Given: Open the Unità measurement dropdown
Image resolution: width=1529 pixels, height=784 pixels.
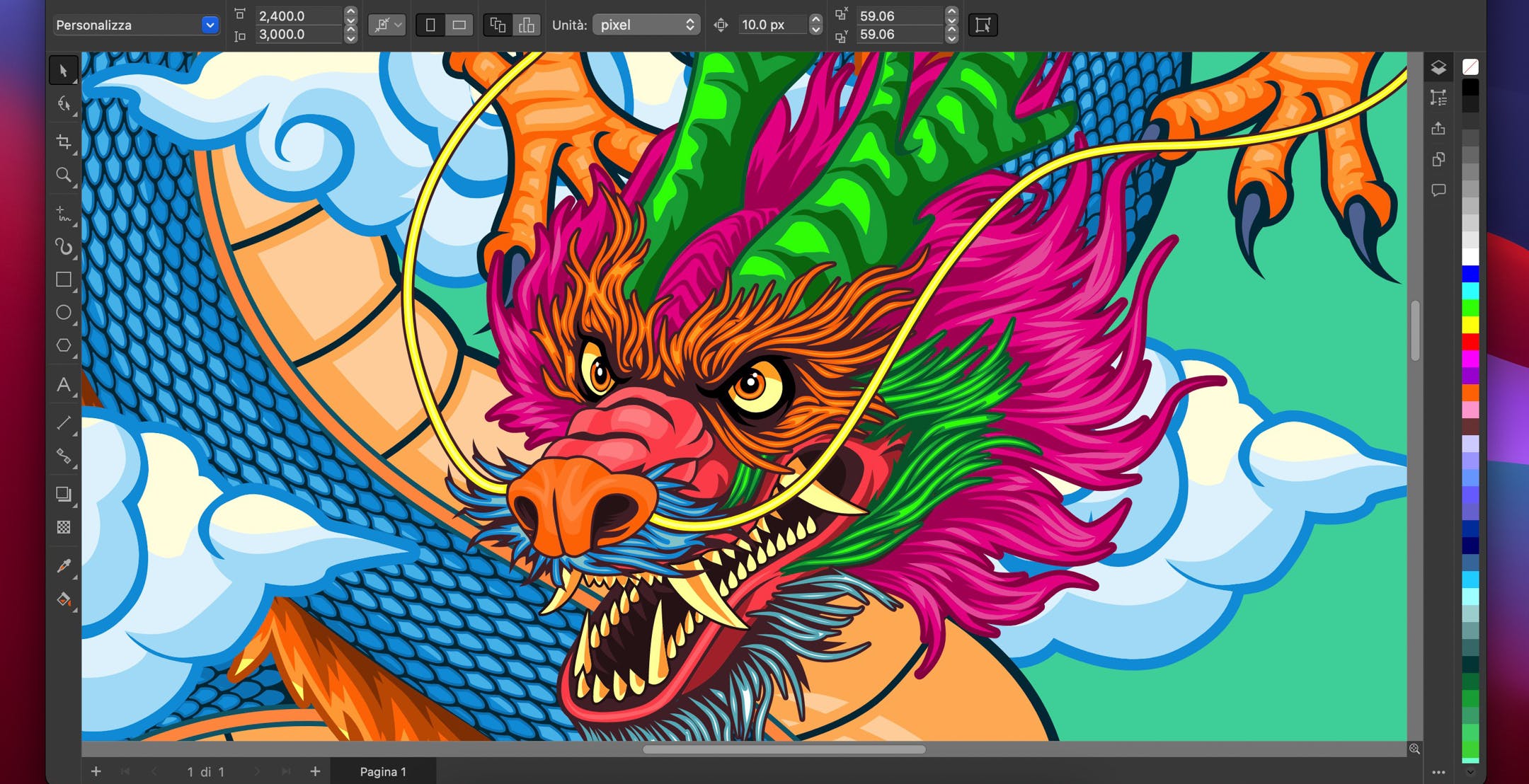Looking at the screenshot, I should click(x=646, y=25).
